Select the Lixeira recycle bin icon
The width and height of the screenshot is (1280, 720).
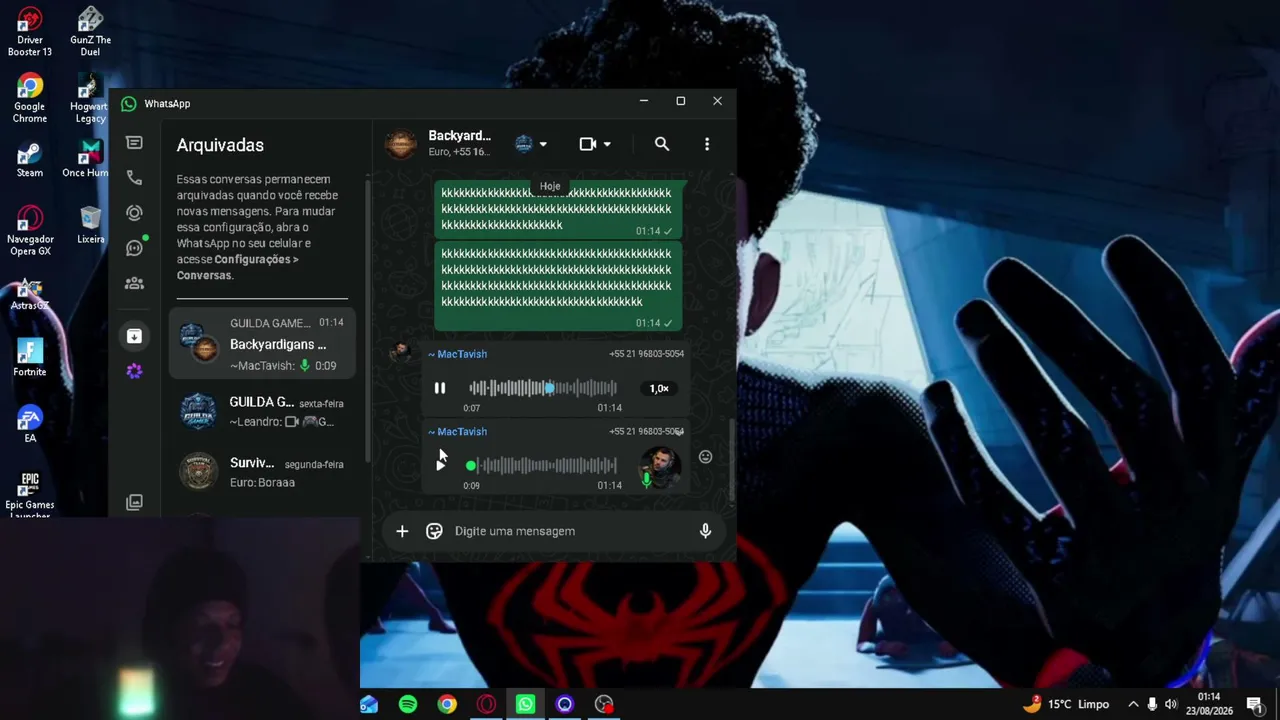point(90,226)
